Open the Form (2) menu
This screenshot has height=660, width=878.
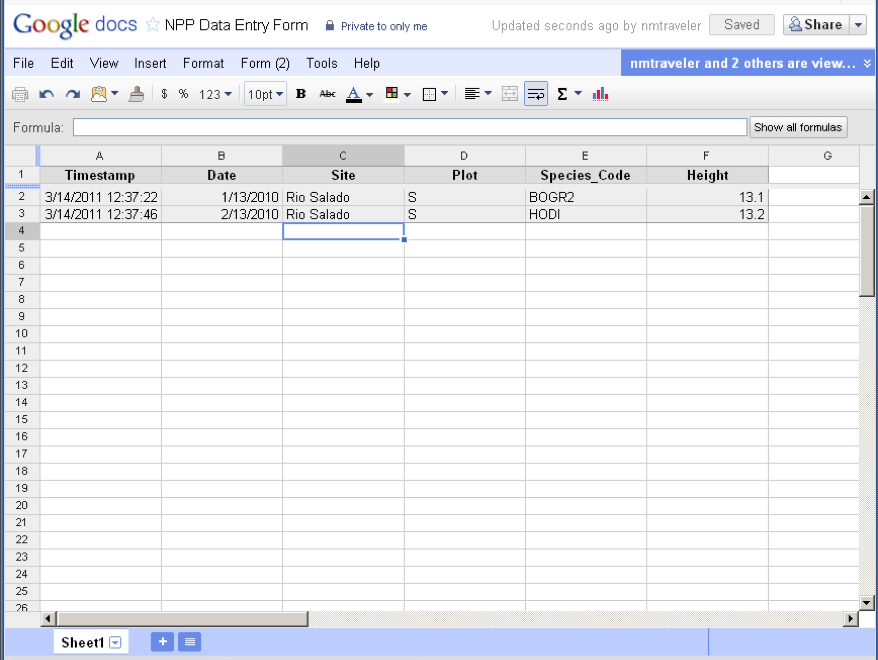click(x=264, y=63)
